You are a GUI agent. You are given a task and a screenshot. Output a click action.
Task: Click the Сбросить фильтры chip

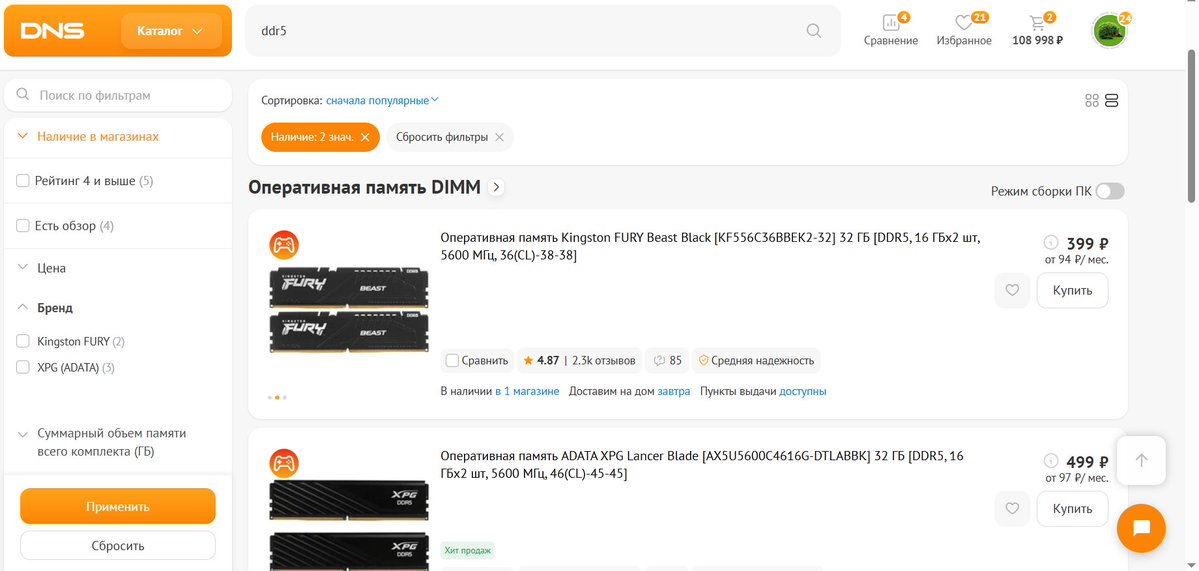pos(450,138)
